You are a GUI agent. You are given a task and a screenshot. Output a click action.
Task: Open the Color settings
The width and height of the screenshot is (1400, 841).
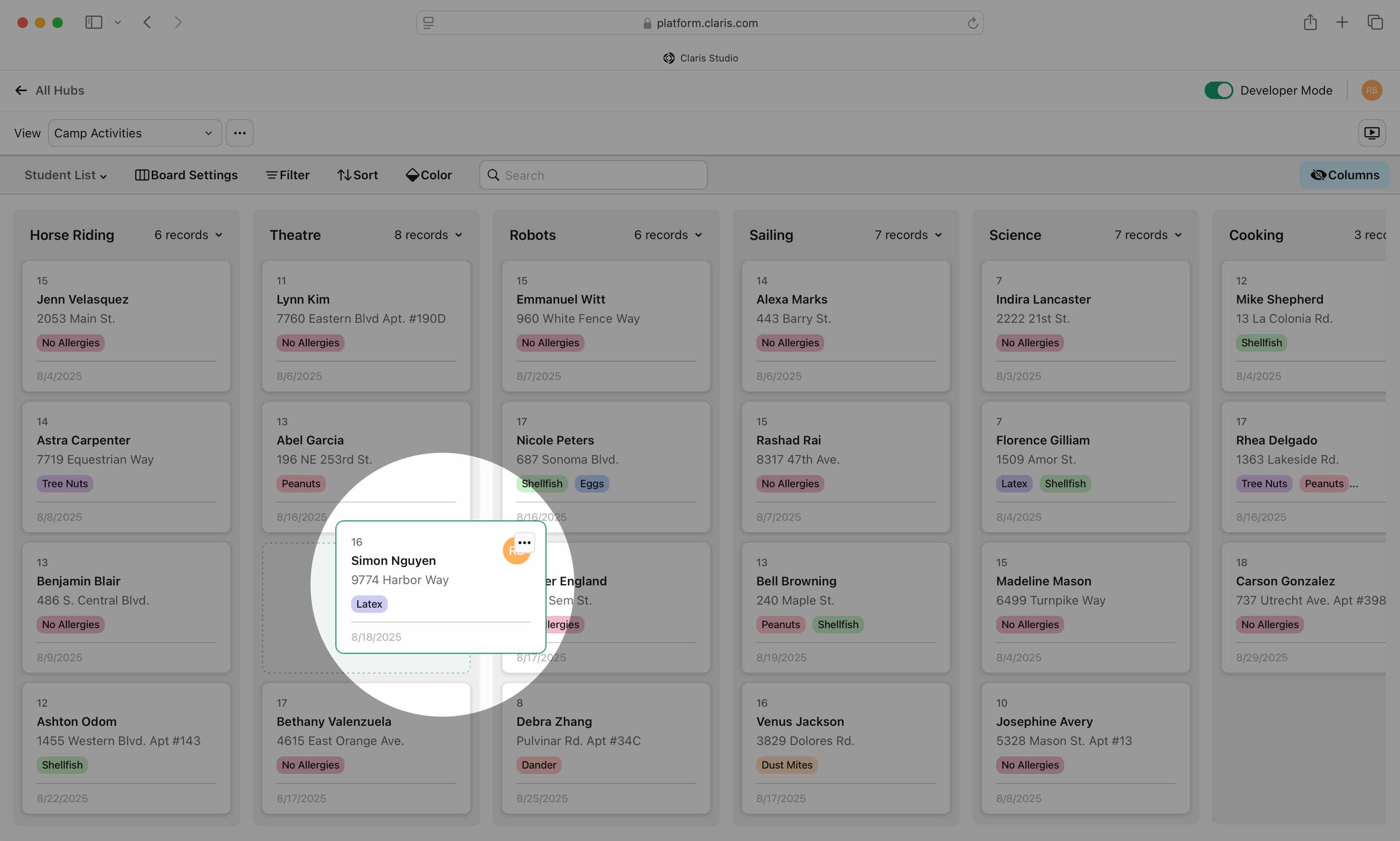pos(429,175)
